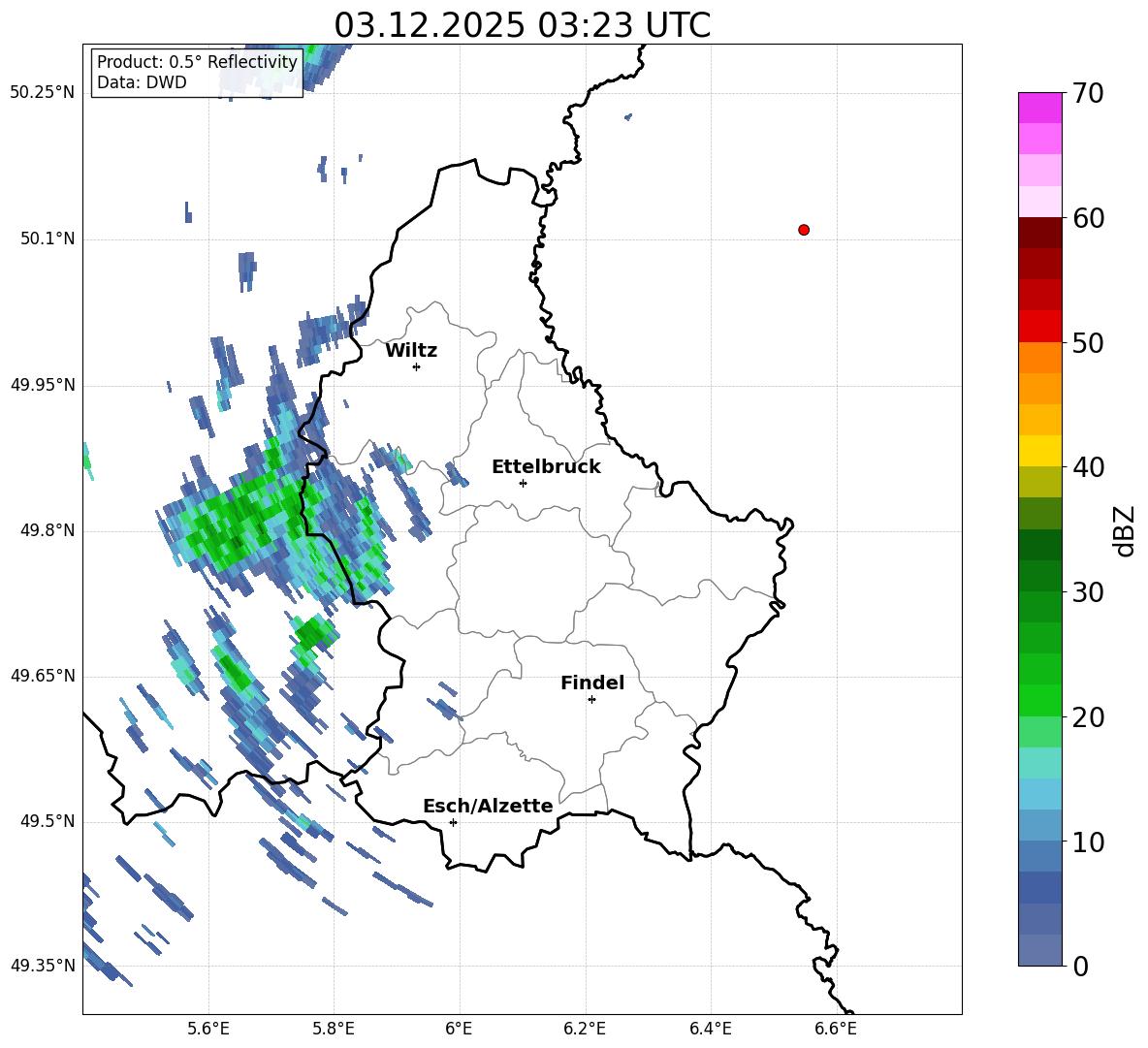Click the magenta top colorbar segment
The image size is (1148, 1048).
pyautogui.click(x=1039, y=109)
